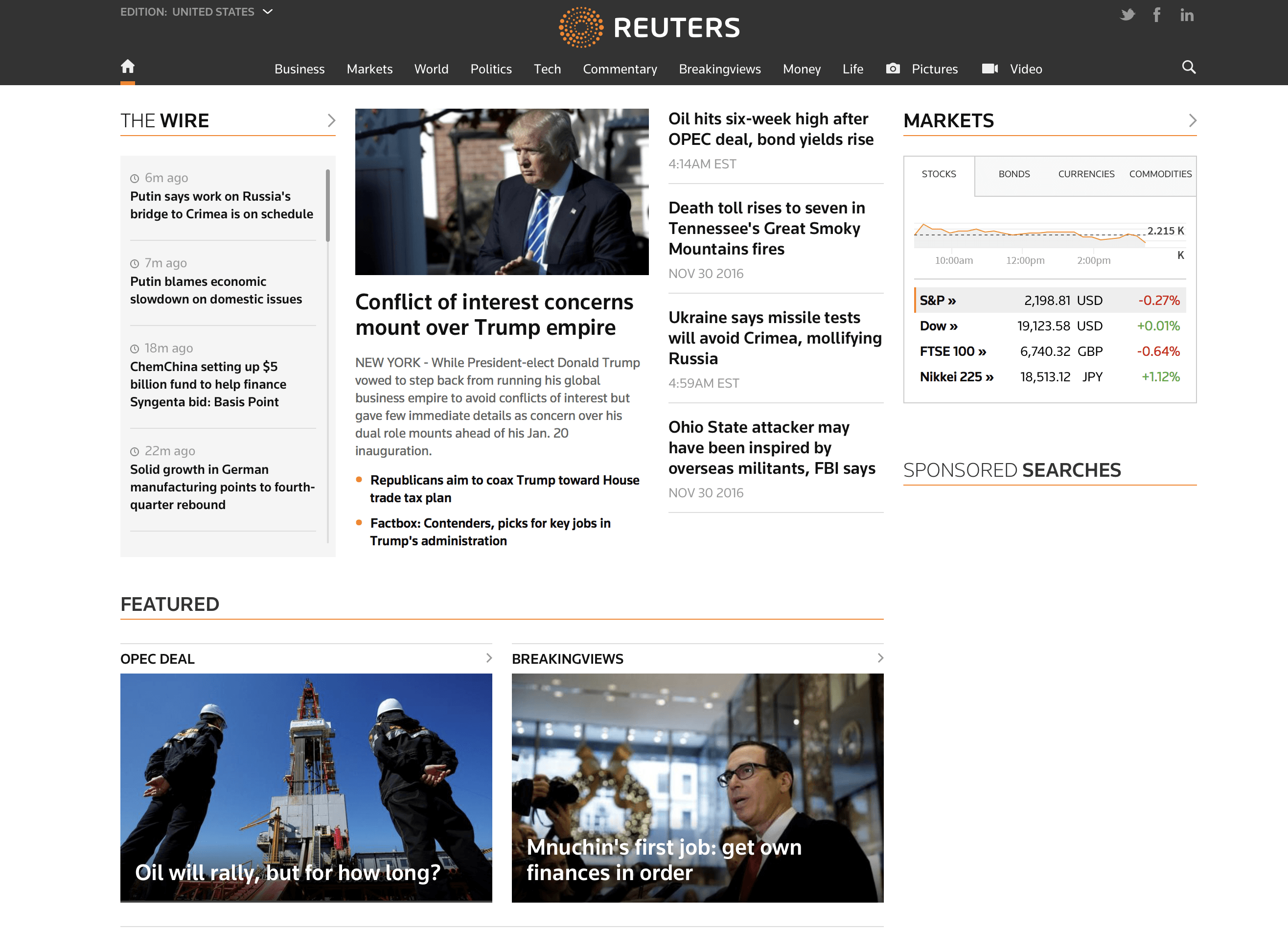Select Tech in the navigation bar
This screenshot has height=931, width=1288.
(x=547, y=69)
